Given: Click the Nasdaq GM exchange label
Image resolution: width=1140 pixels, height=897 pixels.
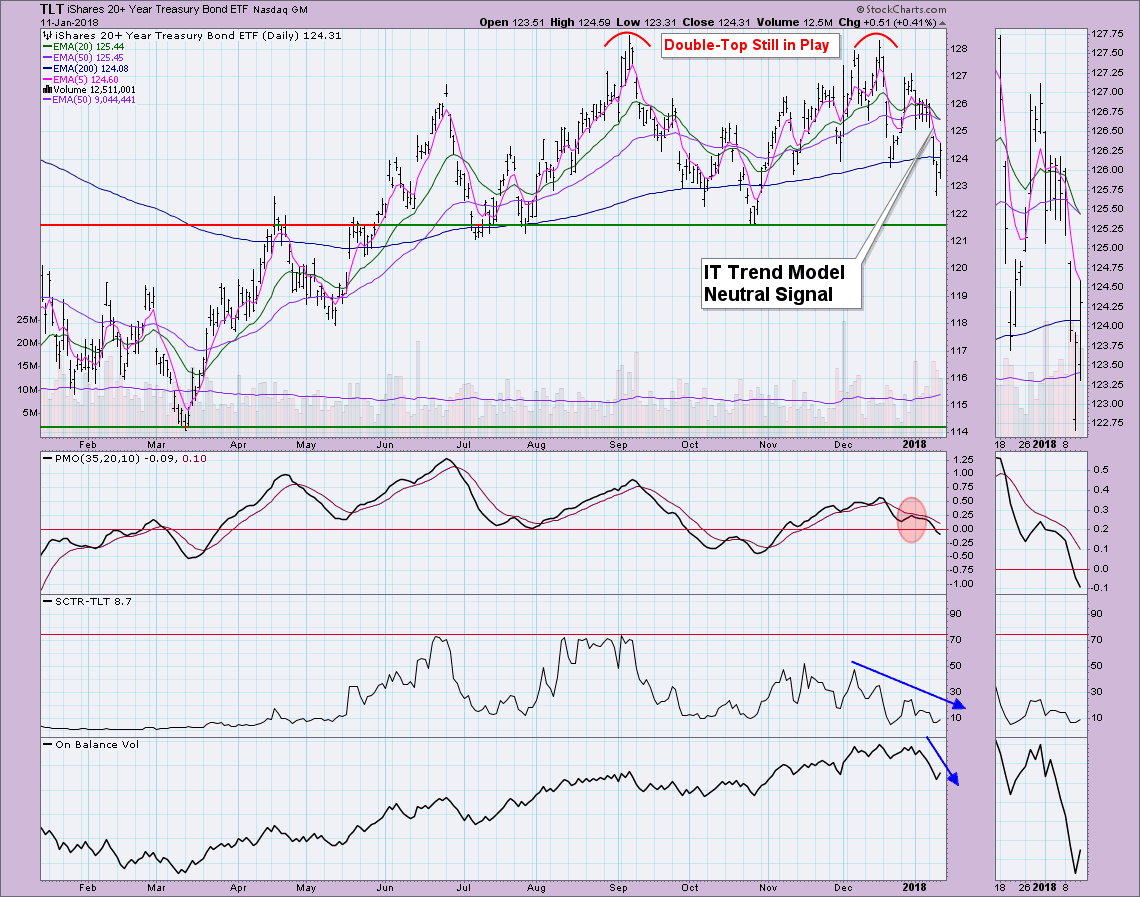Looking at the screenshot, I should (279, 10).
